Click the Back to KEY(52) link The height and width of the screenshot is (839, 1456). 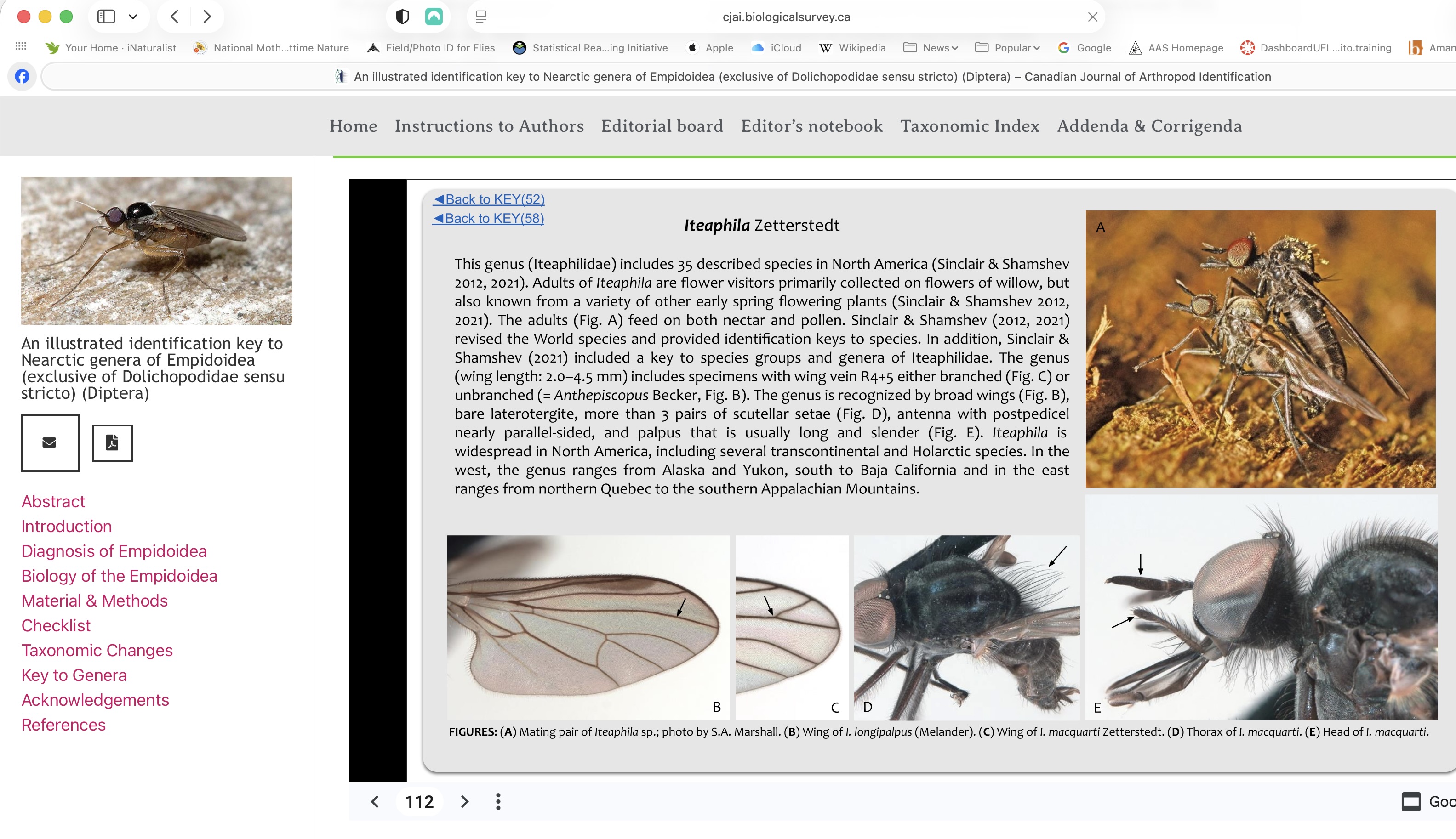(489, 199)
